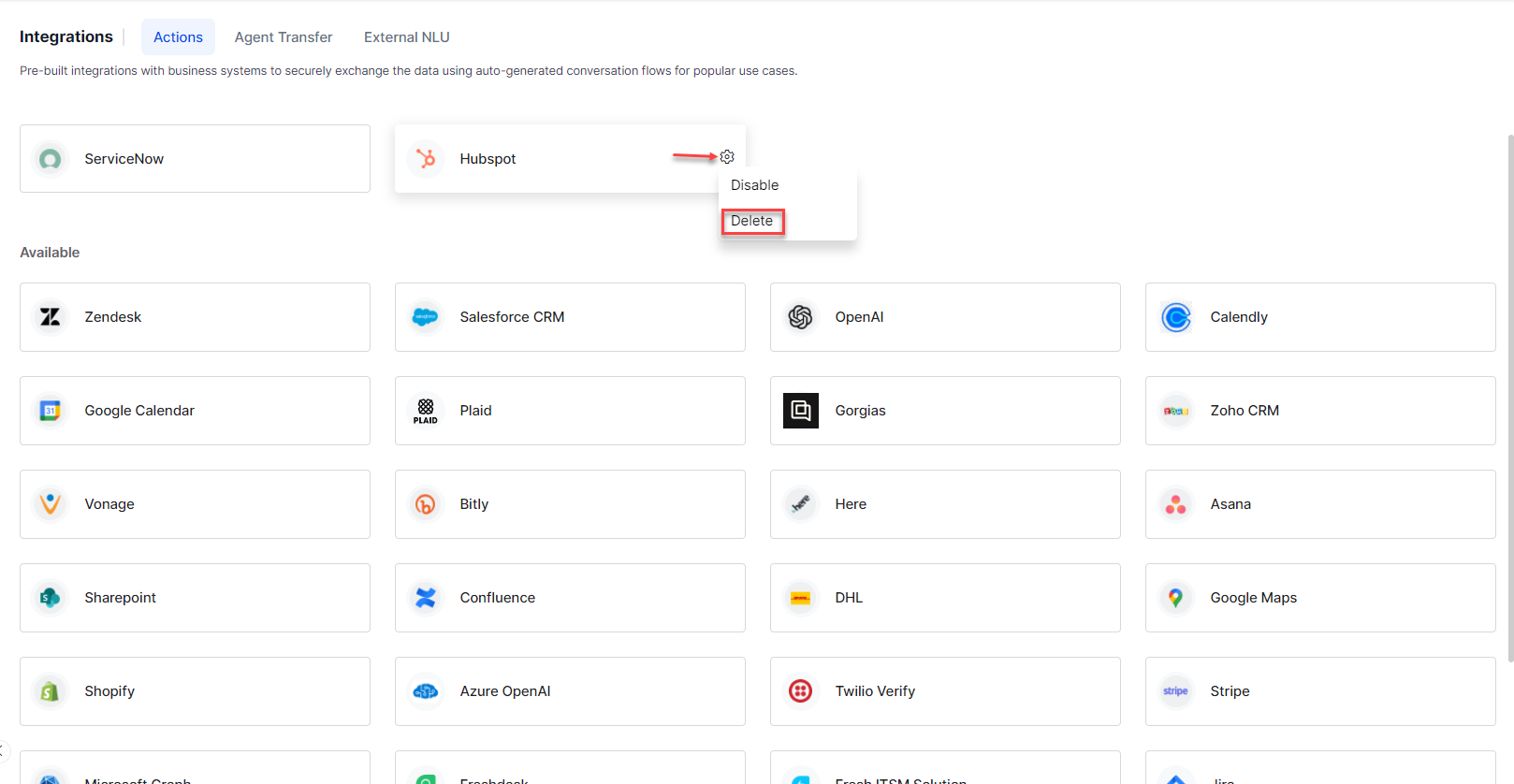Click the Plaid logo icon
Screen dimensions: 1514x784
[426, 411]
